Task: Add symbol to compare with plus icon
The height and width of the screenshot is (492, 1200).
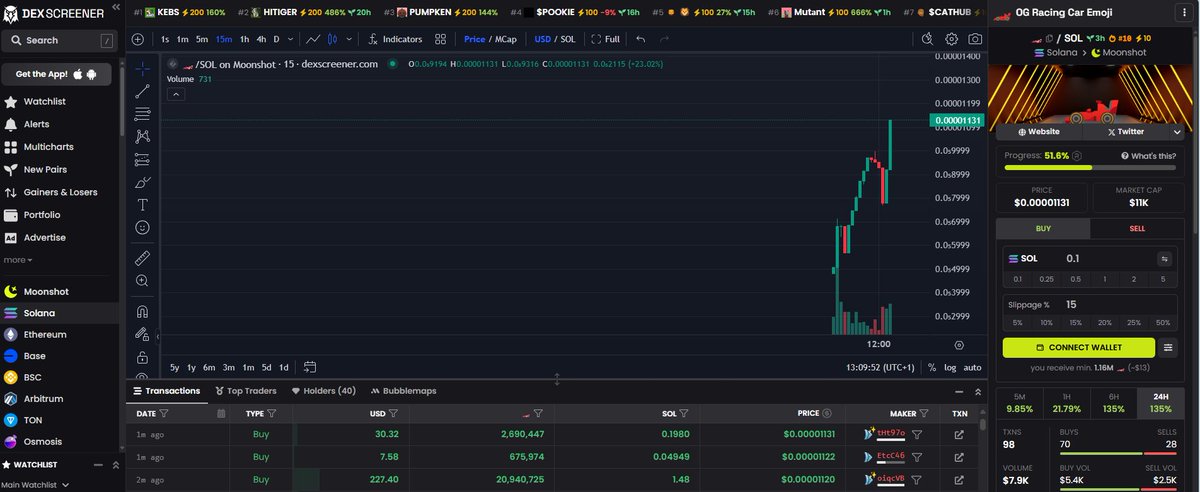Action: pyautogui.click(x=138, y=39)
